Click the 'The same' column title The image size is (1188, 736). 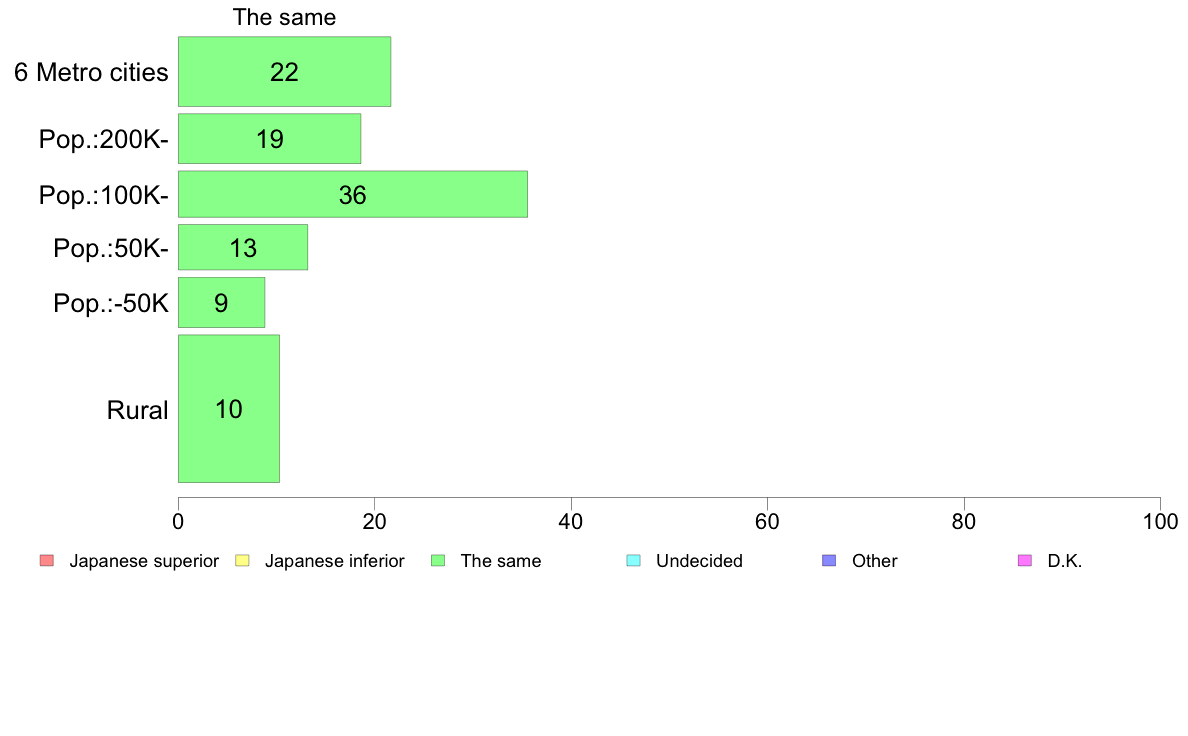click(284, 17)
